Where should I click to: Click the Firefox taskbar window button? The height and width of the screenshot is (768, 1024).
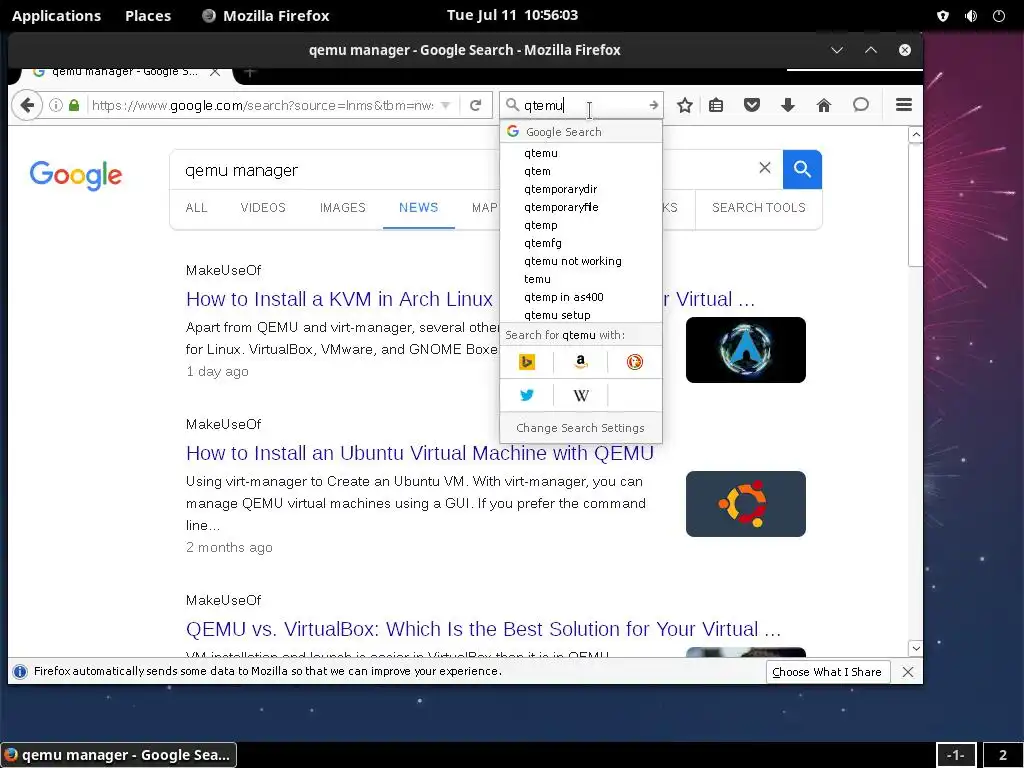[118, 755]
